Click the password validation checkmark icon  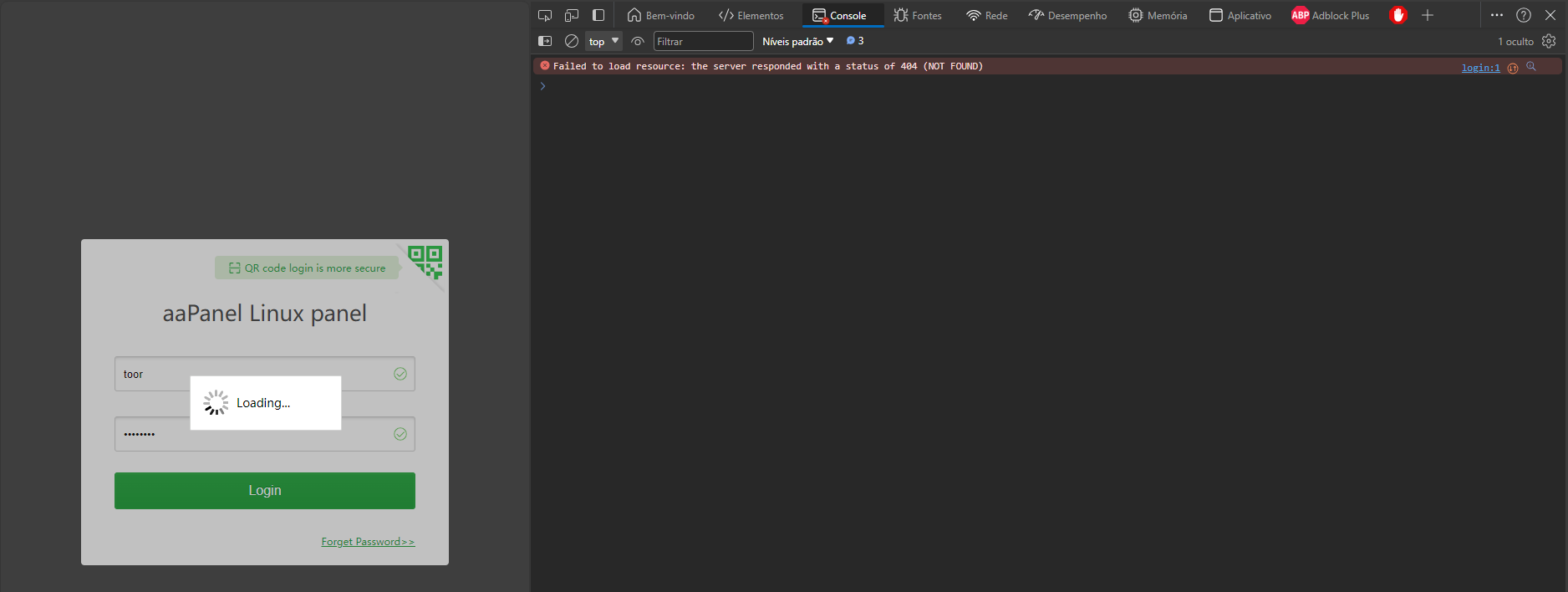[x=400, y=434]
